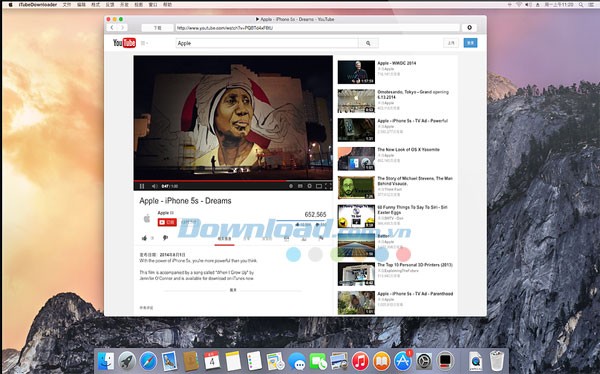Open the Apple channel avatar

tap(147, 219)
